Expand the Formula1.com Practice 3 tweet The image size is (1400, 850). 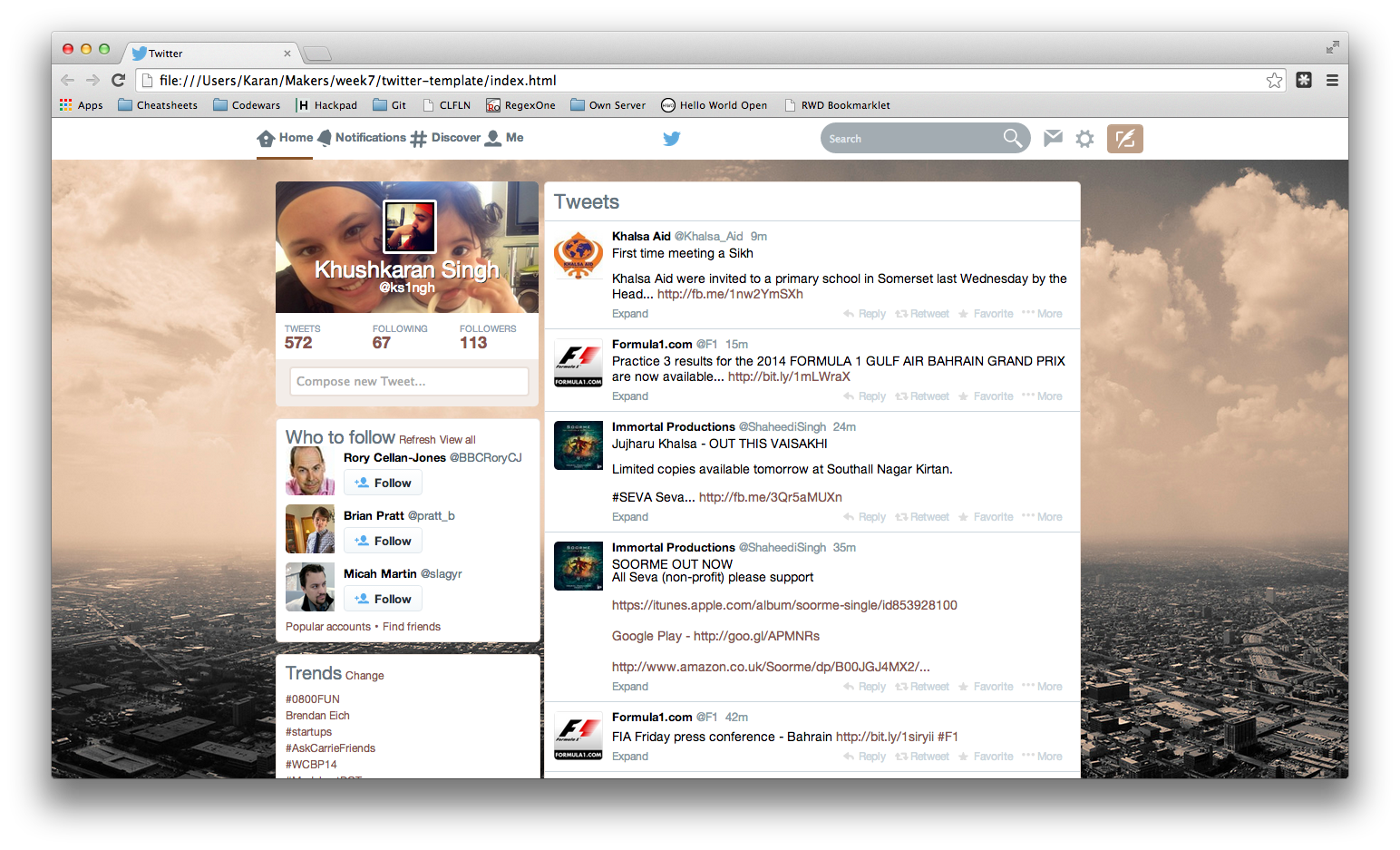pos(630,396)
